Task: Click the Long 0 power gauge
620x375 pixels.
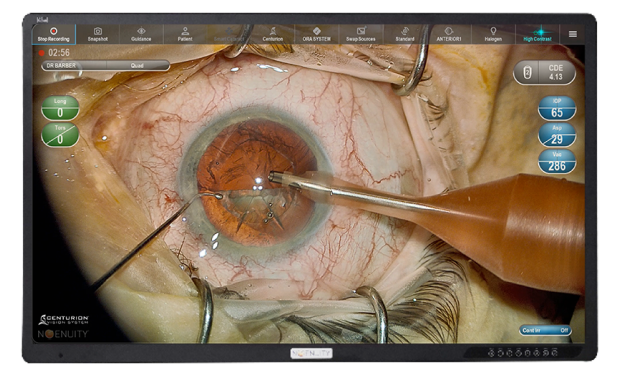Action: point(60,108)
